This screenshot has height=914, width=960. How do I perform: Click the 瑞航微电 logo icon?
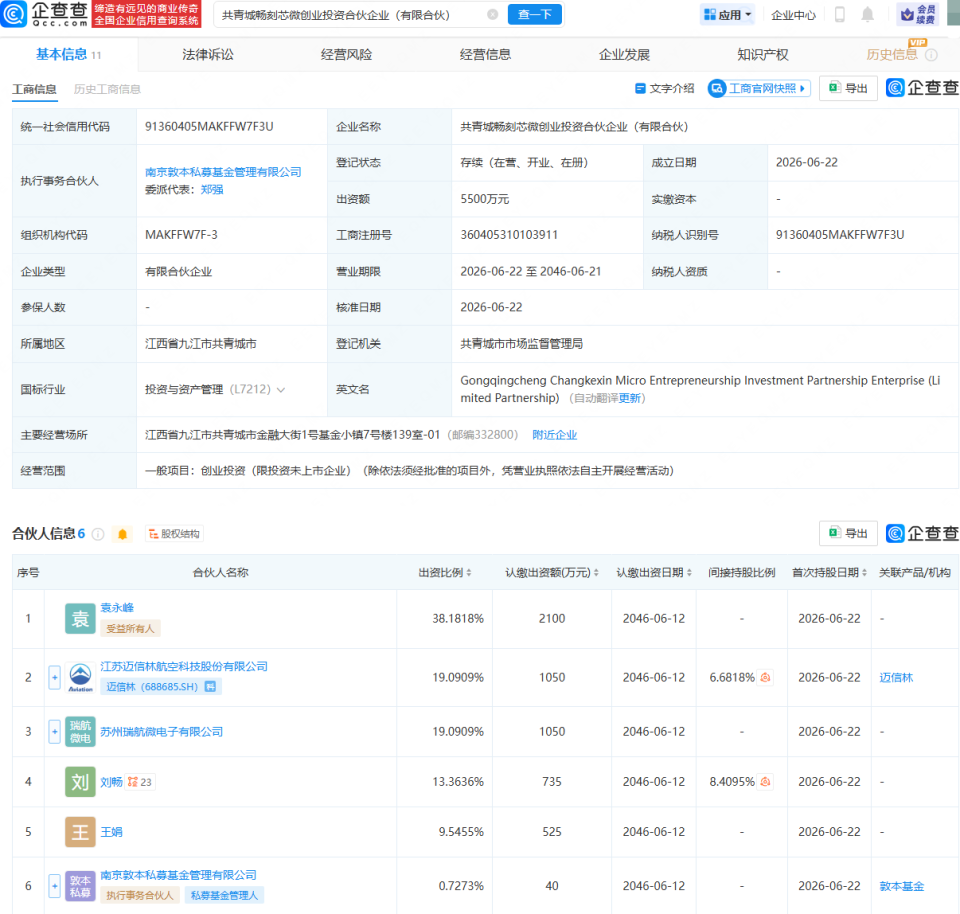pos(80,732)
